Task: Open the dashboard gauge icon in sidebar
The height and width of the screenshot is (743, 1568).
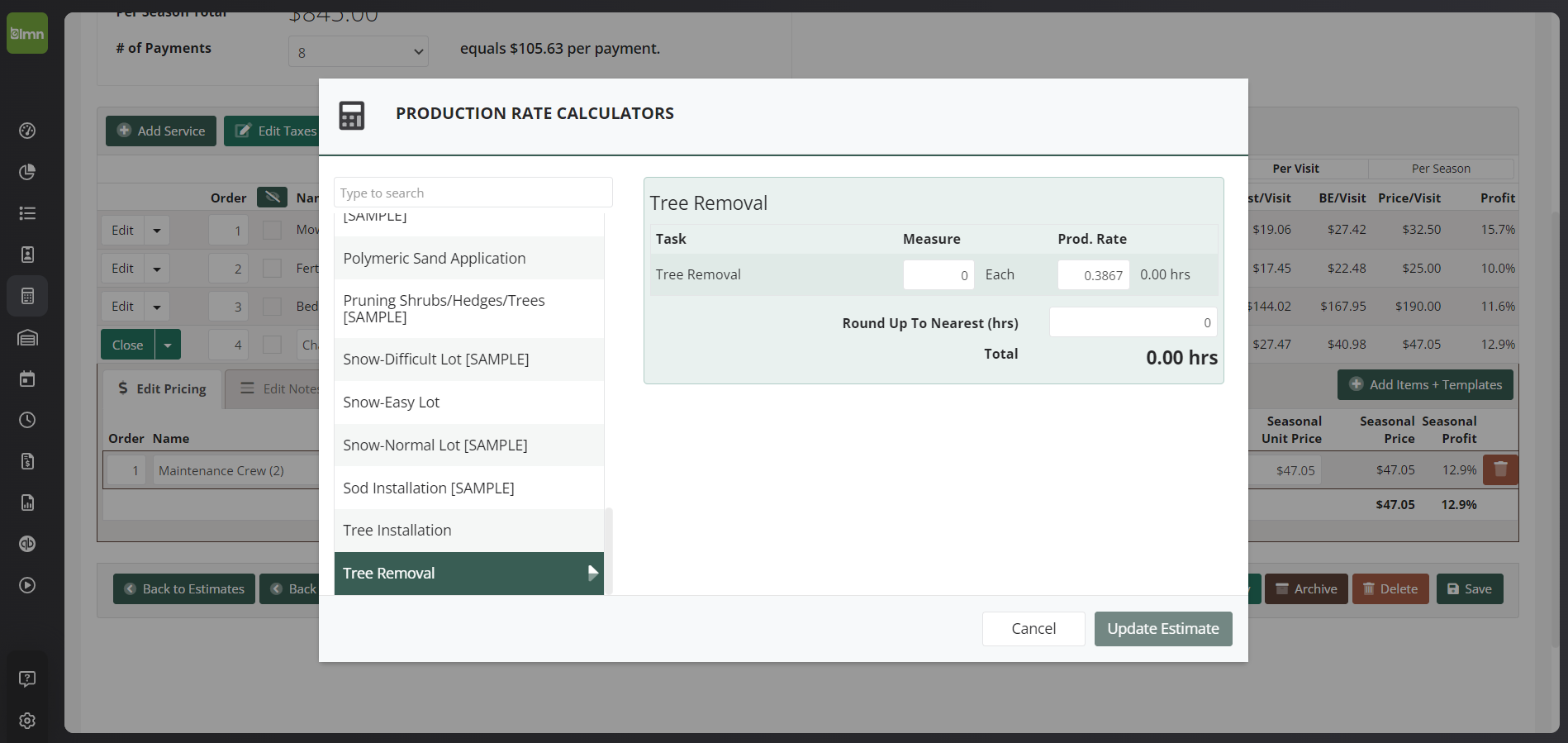Action: pos(27,131)
